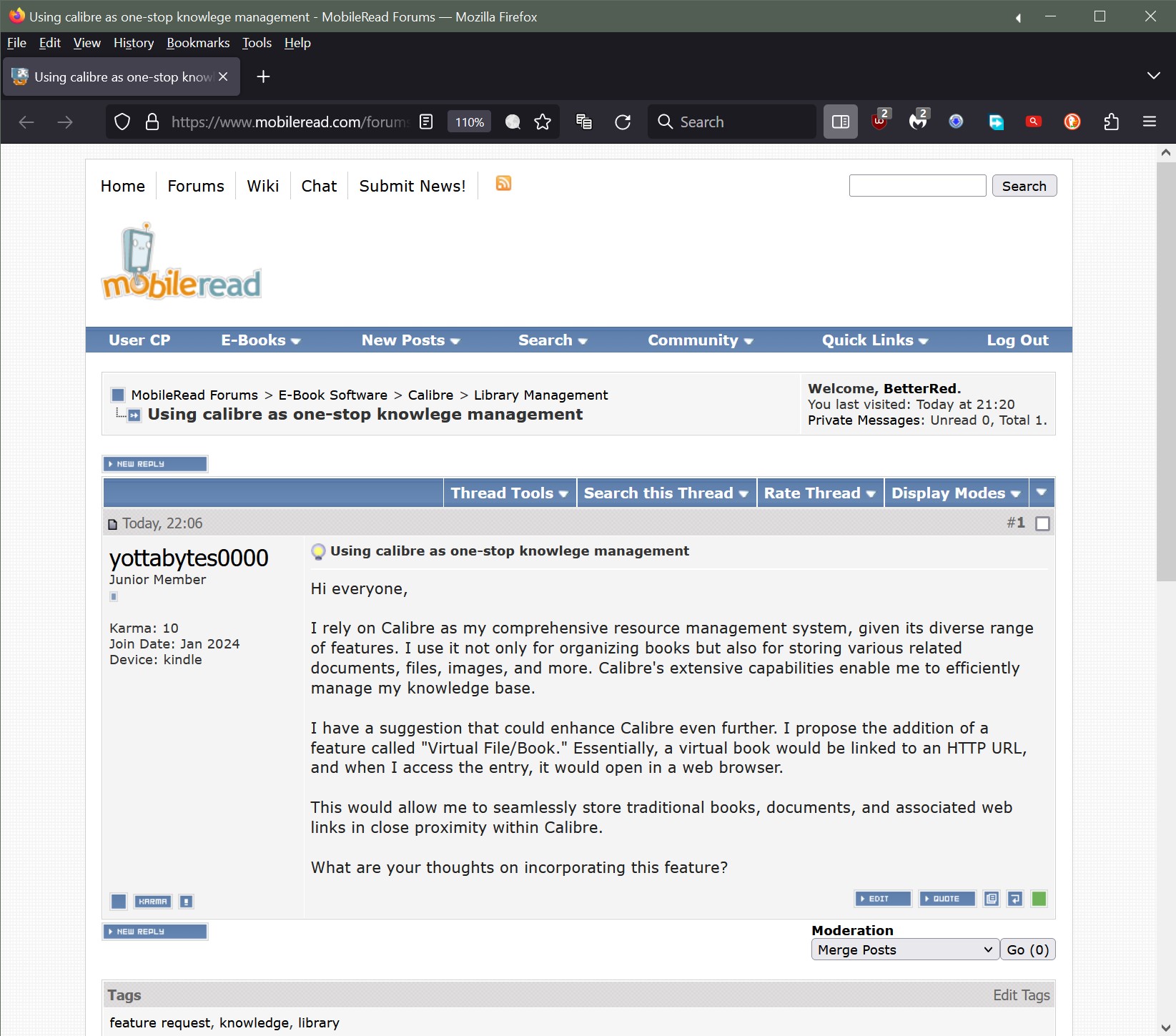1176x1036 pixels.
Task: Click the Firefox Search box in the toolbar
Action: [x=733, y=122]
